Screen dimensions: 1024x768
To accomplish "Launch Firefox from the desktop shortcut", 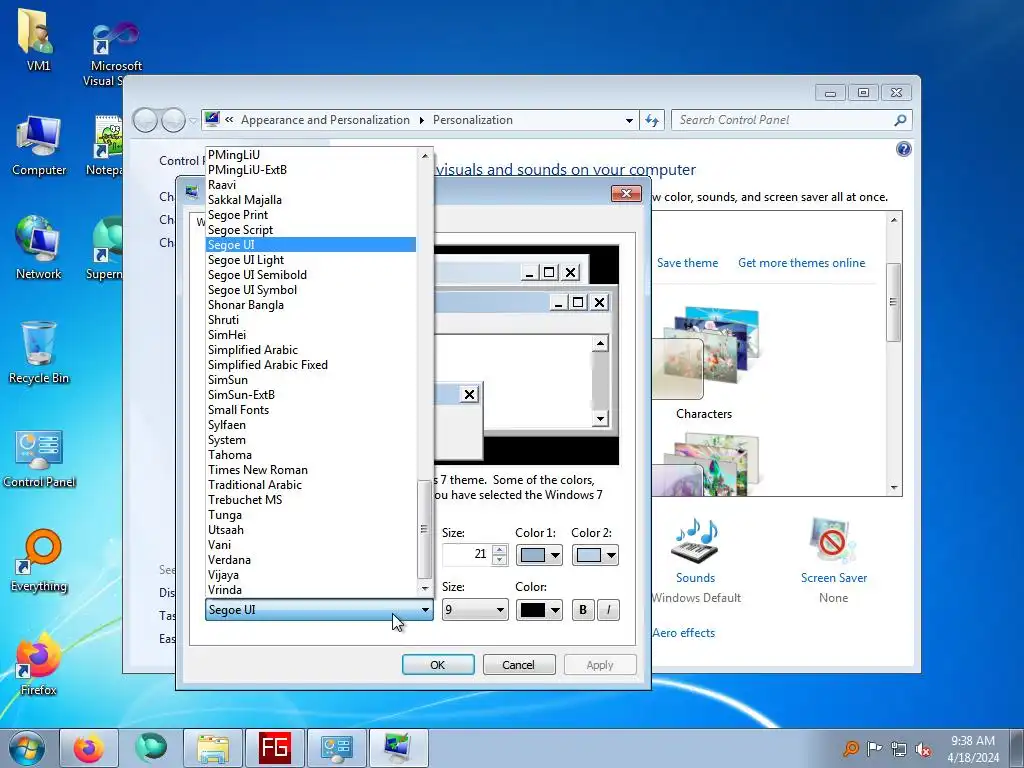I will [39, 664].
